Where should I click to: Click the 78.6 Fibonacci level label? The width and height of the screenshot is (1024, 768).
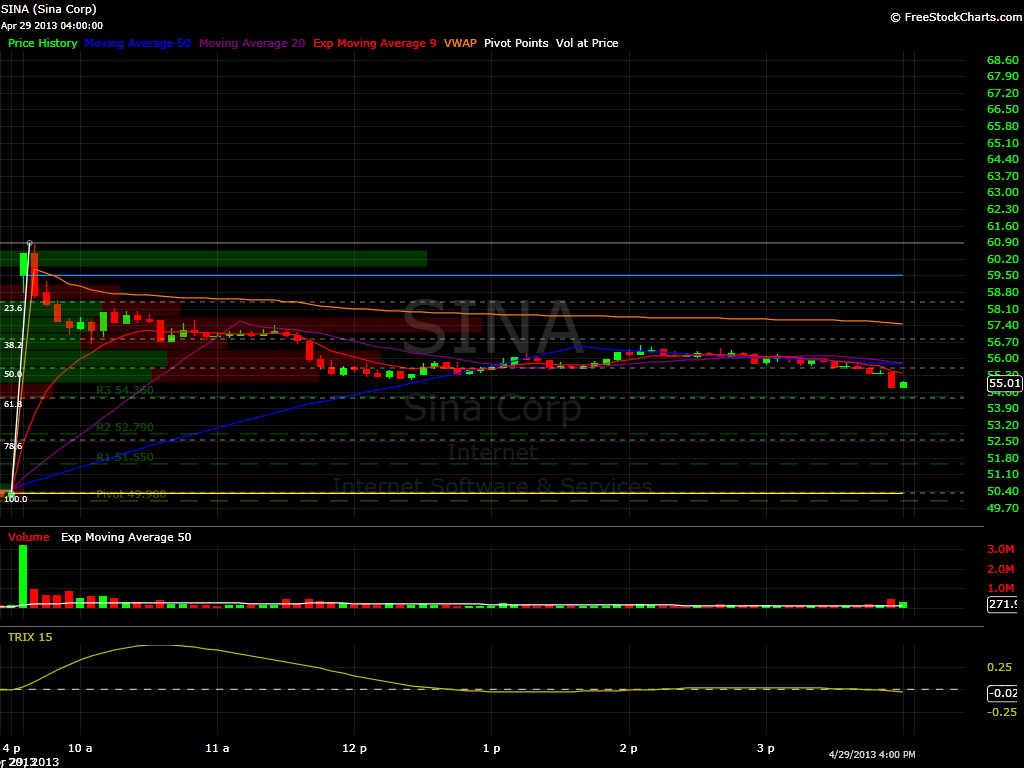click(x=12, y=446)
